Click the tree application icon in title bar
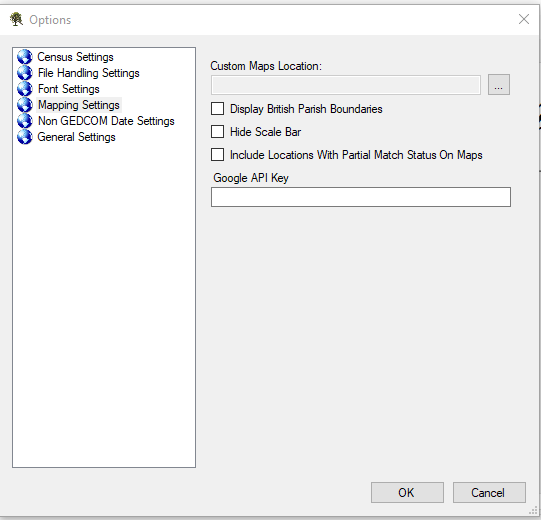 coord(16,19)
